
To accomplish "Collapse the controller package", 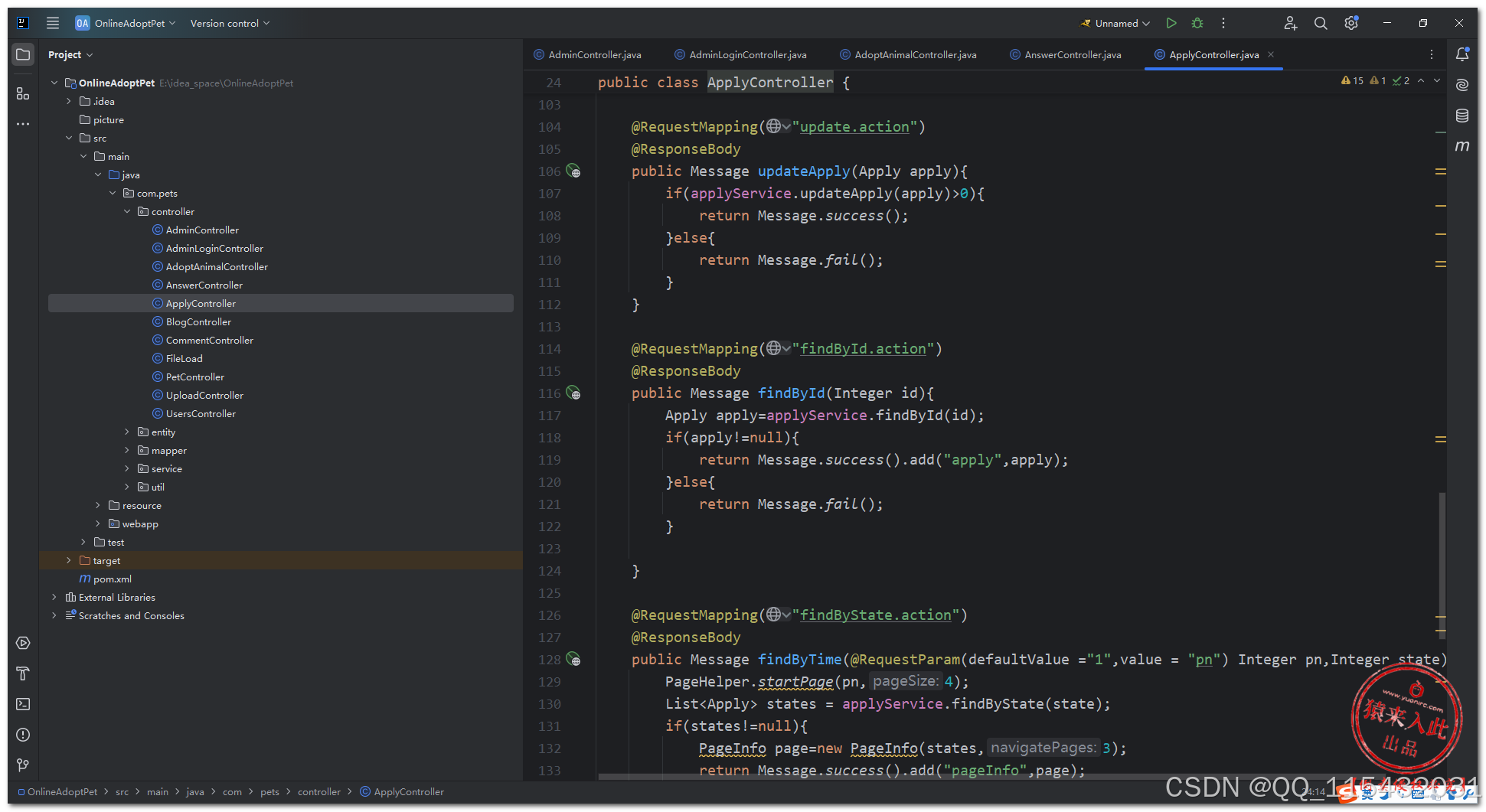I will (127, 211).
